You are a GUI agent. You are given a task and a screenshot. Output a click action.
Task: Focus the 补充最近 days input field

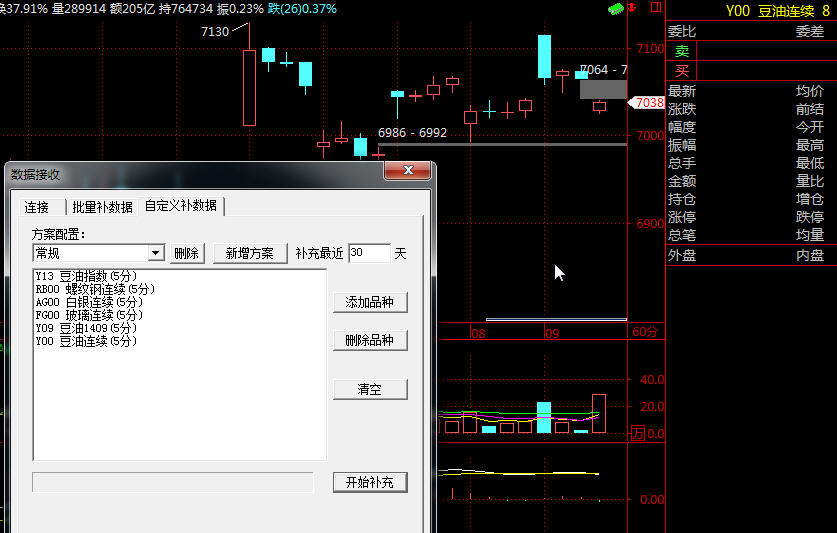click(x=369, y=253)
